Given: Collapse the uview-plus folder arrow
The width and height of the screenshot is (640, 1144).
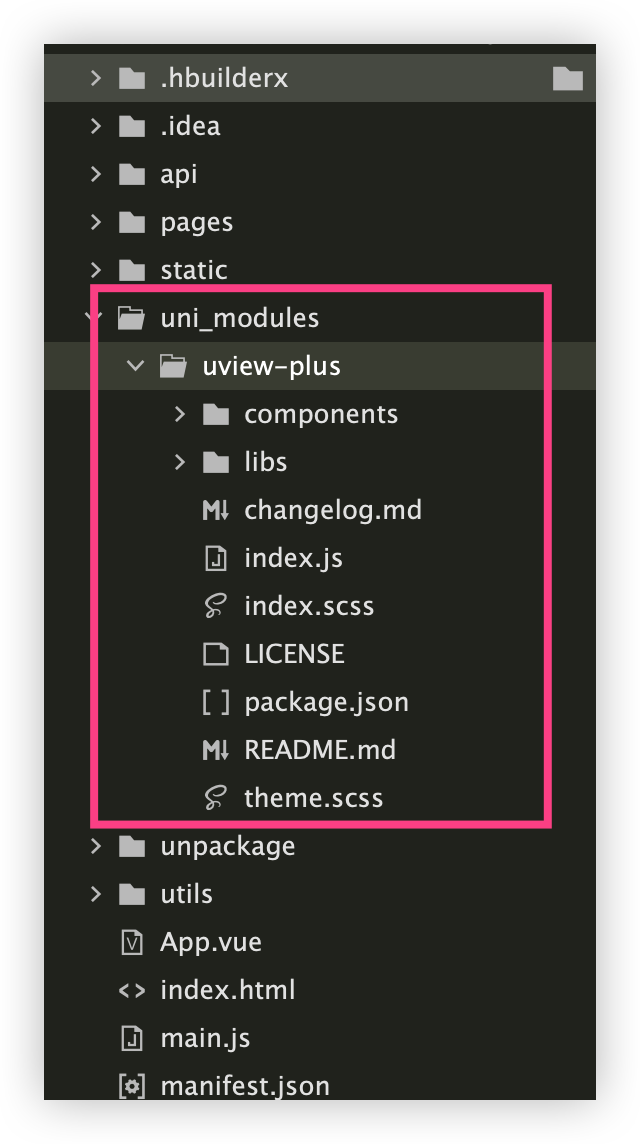Looking at the screenshot, I should 137,366.
